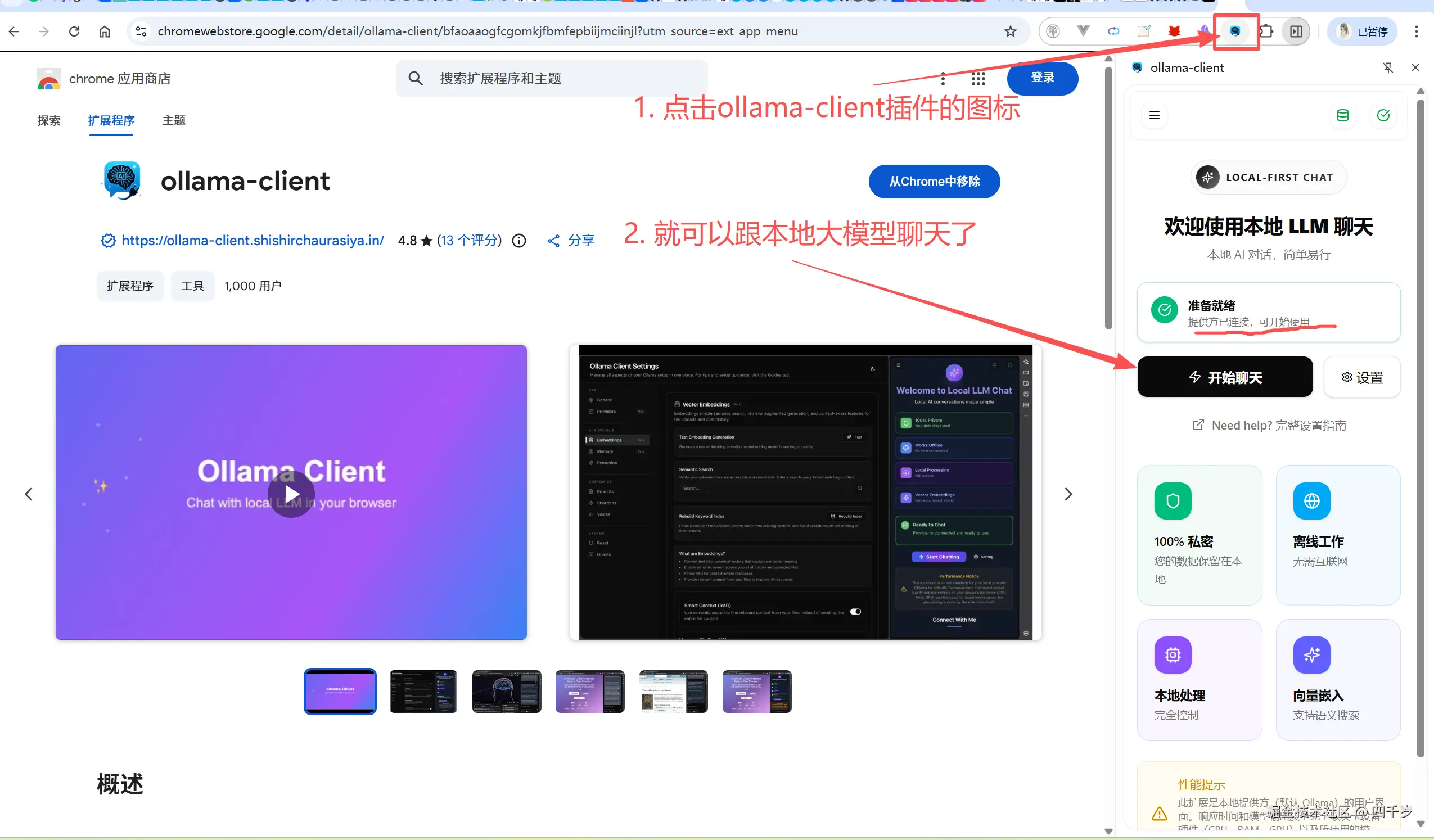Open the hamburger menu in the side panel
Screen dimensions: 1434x840
1154,115
